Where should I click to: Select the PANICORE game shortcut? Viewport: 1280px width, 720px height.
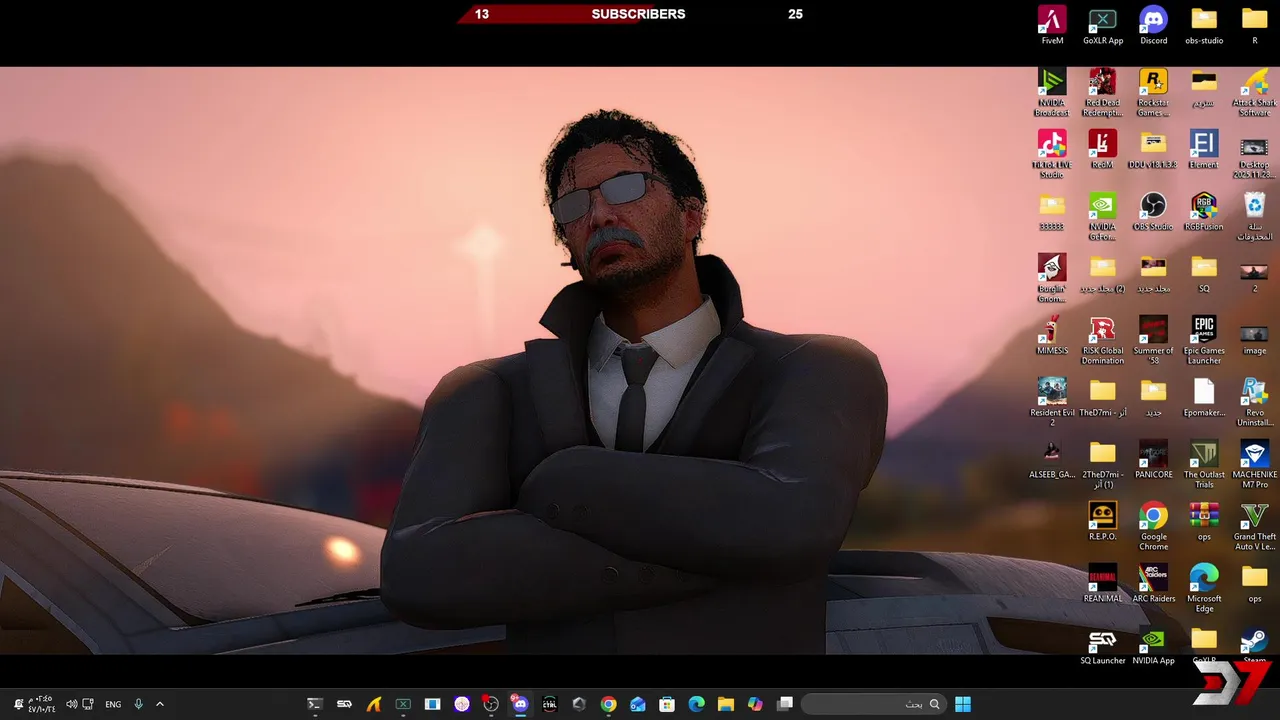[x=1153, y=459]
